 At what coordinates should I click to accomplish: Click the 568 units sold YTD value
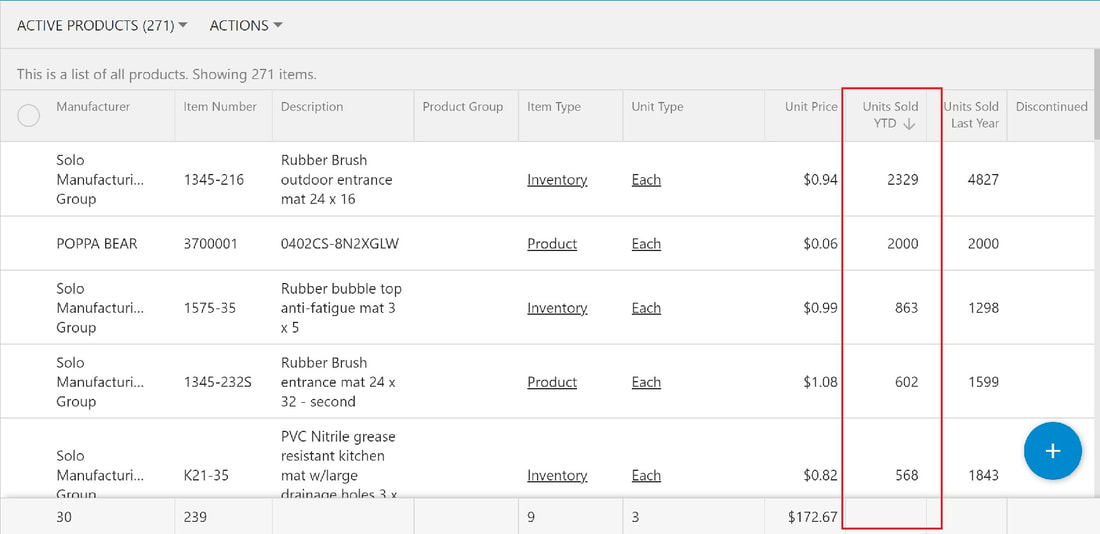(906, 475)
